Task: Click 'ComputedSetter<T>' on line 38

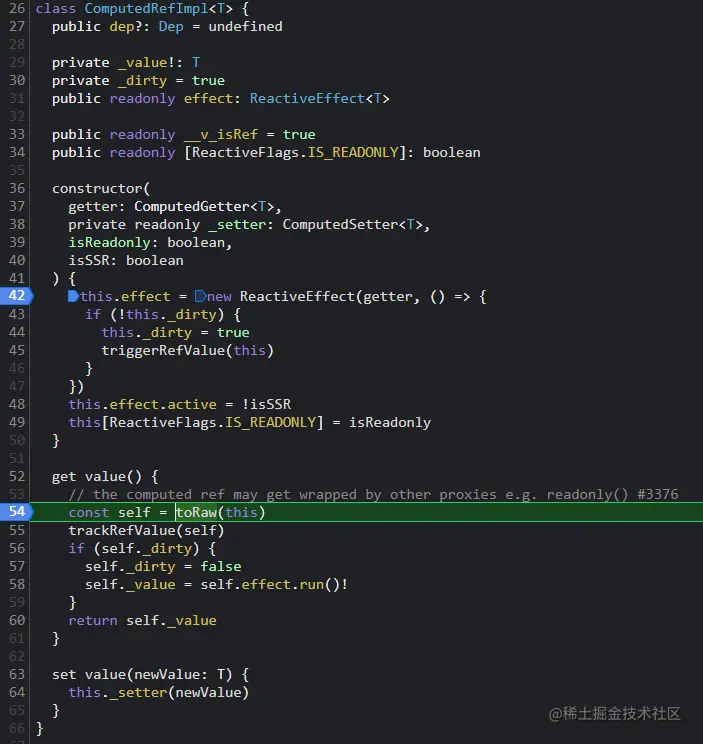Action: [x=353, y=225]
